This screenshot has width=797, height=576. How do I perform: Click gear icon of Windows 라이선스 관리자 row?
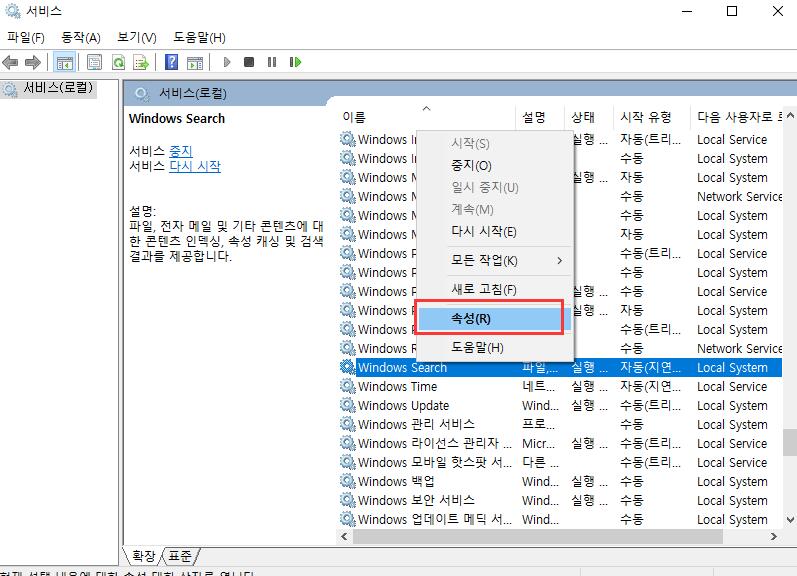[348, 443]
